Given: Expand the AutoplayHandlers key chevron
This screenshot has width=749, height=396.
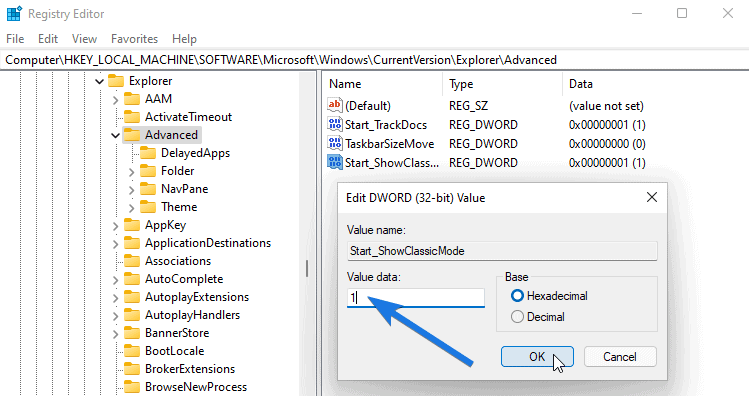Looking at the screenshot, I should pyautogui.click(x=116, y=316).
